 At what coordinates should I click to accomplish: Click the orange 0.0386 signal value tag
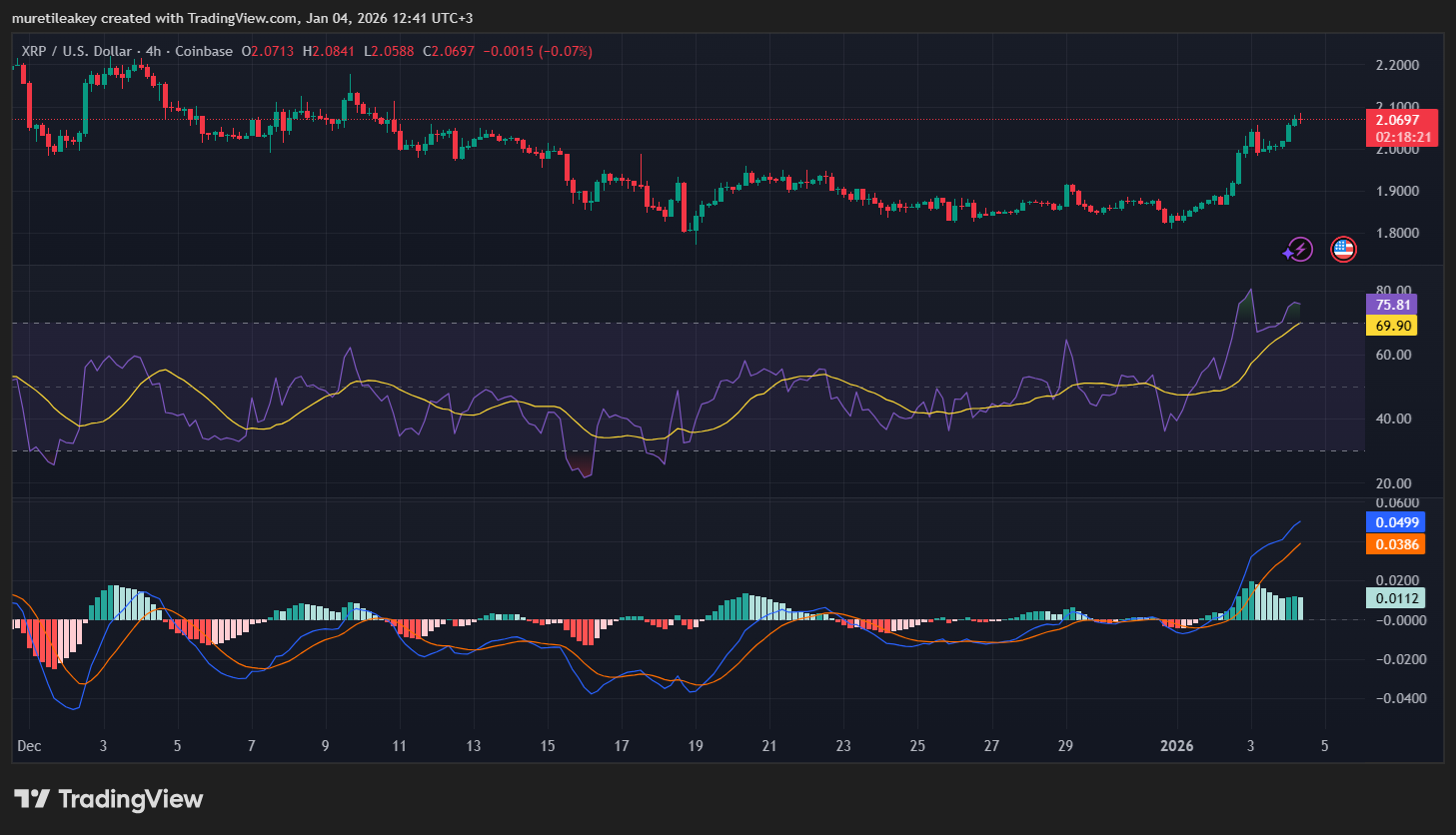pyautogui.click(x=1396, y=544)
